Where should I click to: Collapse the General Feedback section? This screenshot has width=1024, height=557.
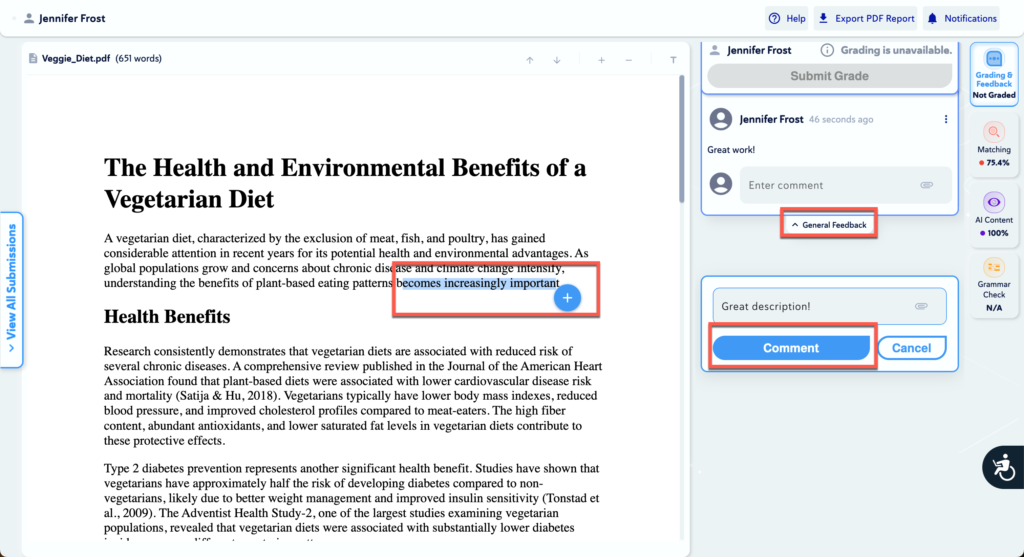(x=829, y=225)
